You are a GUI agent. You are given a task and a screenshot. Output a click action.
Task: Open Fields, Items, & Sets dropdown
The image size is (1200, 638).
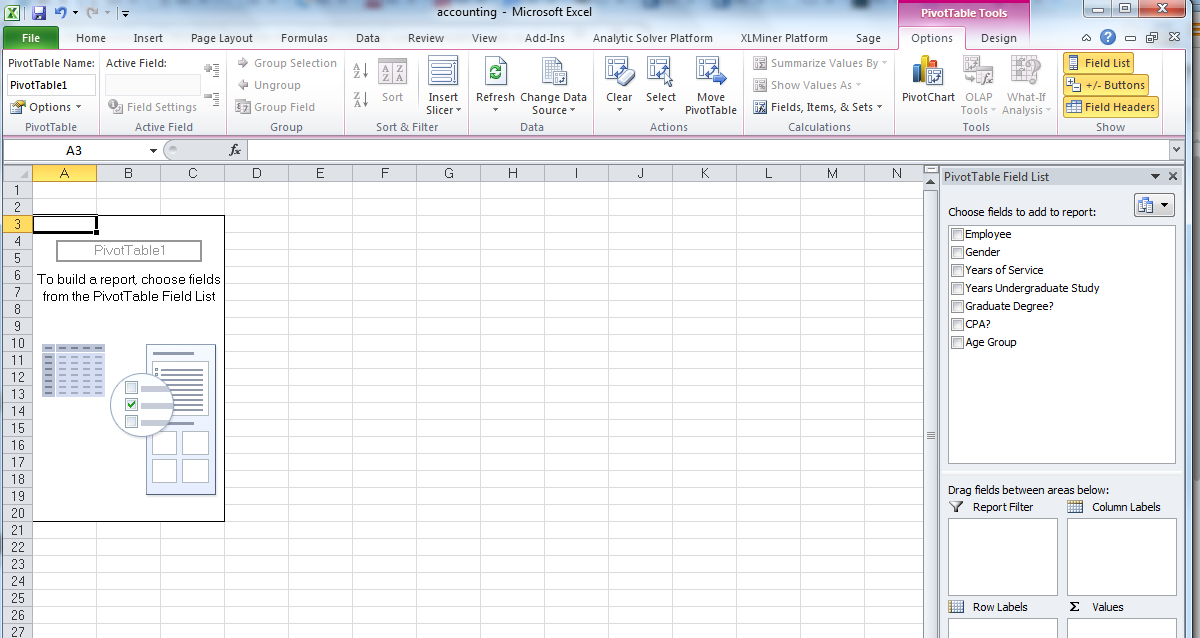[x=820, y=107]
